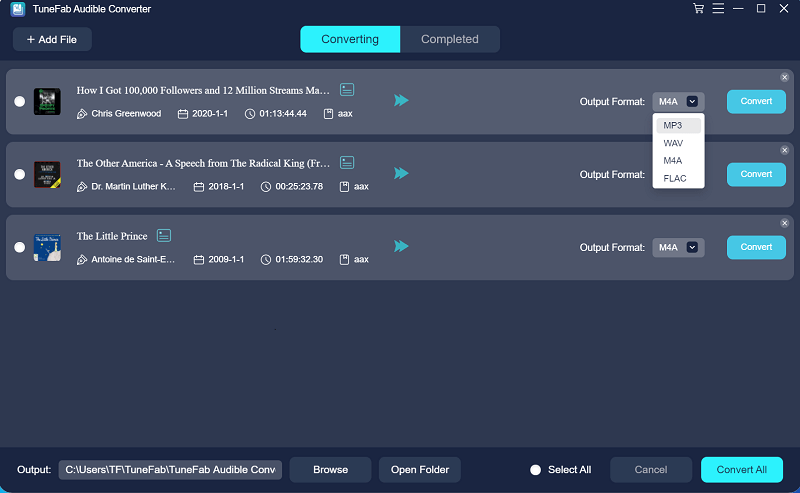
Task: Click tag editor icon beside How I Got 100,000 Followers
Action: point(347,90)
